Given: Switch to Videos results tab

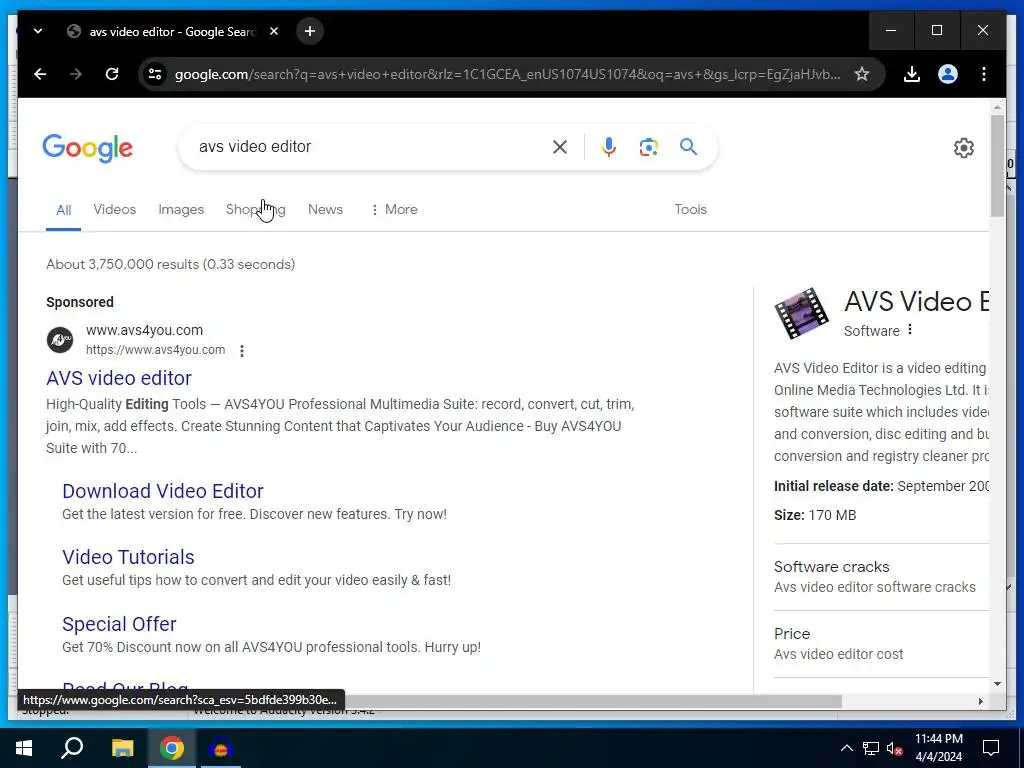Looking at the screenshot, I should 115,210.
